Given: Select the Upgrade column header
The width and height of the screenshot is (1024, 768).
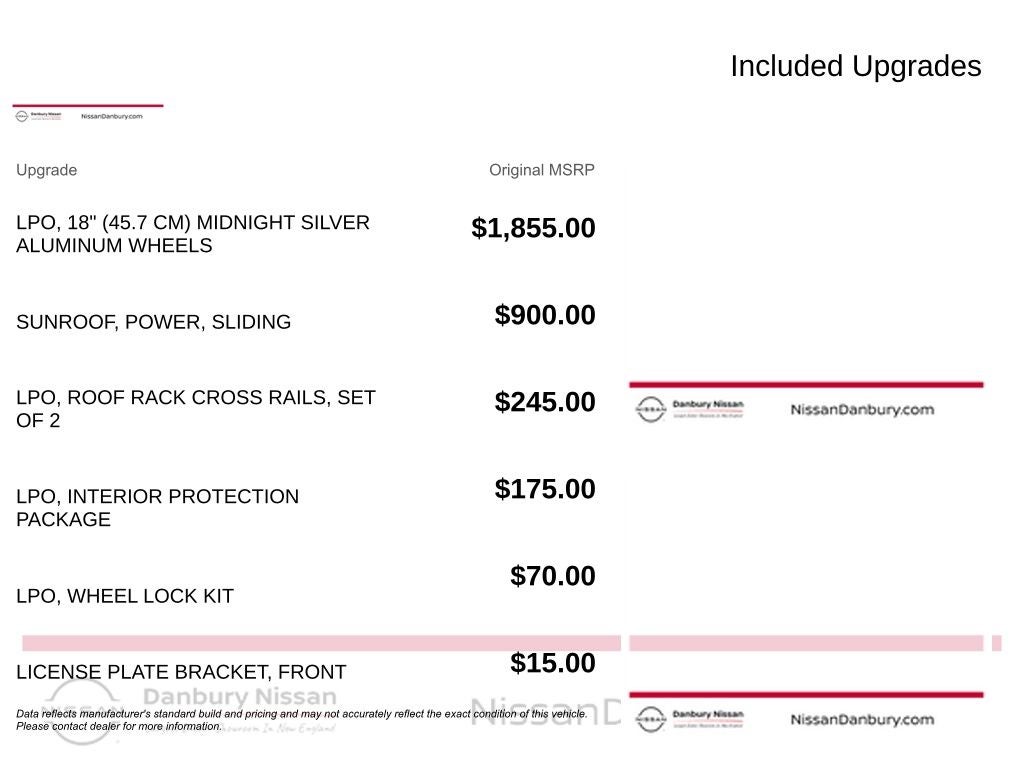Looking at the screenshot, I should [x=46, y=170].
